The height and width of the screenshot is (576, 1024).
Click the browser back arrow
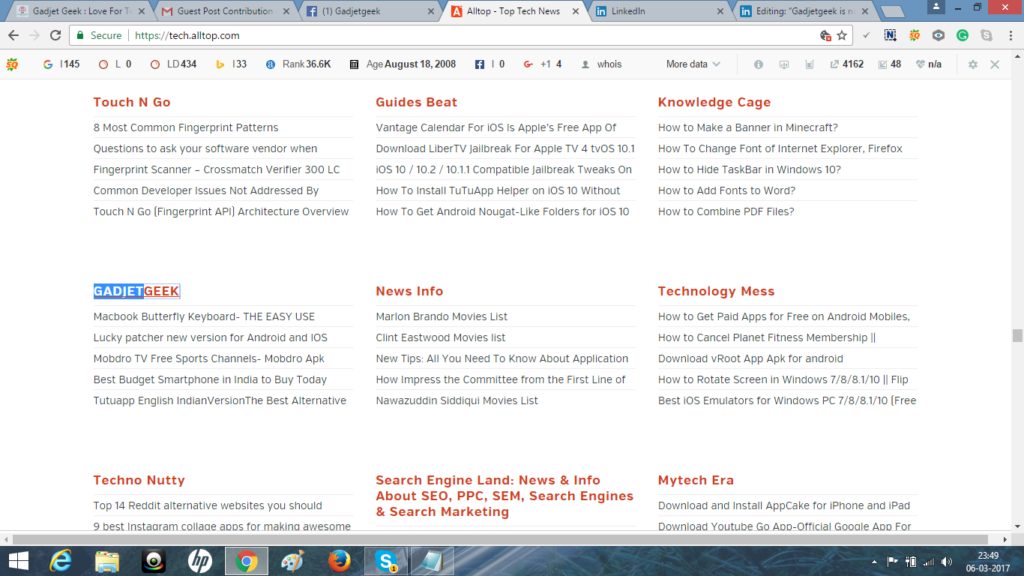pos(14,35)
